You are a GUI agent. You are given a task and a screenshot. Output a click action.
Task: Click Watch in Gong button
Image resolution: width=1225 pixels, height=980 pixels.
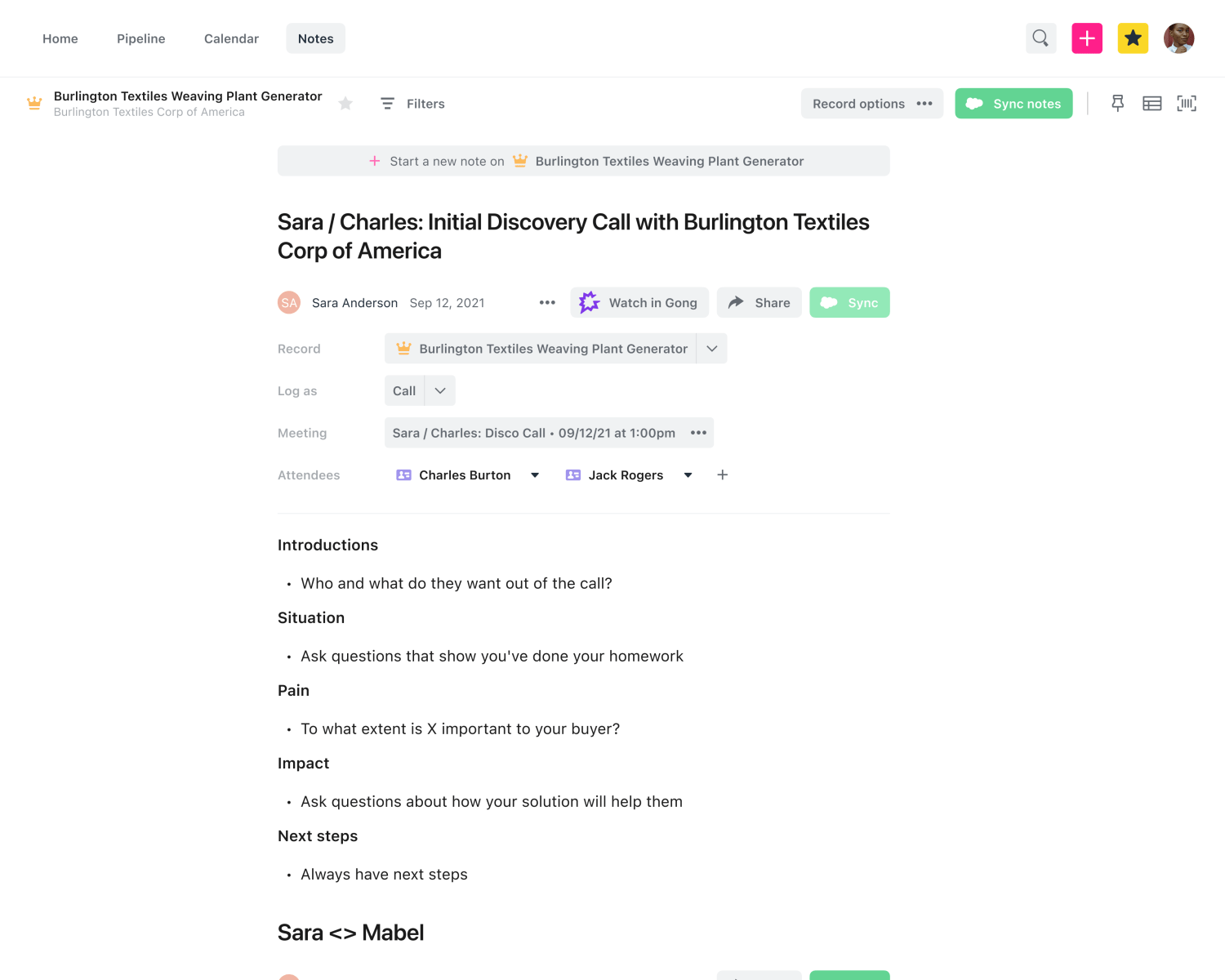tap(639, 303)
